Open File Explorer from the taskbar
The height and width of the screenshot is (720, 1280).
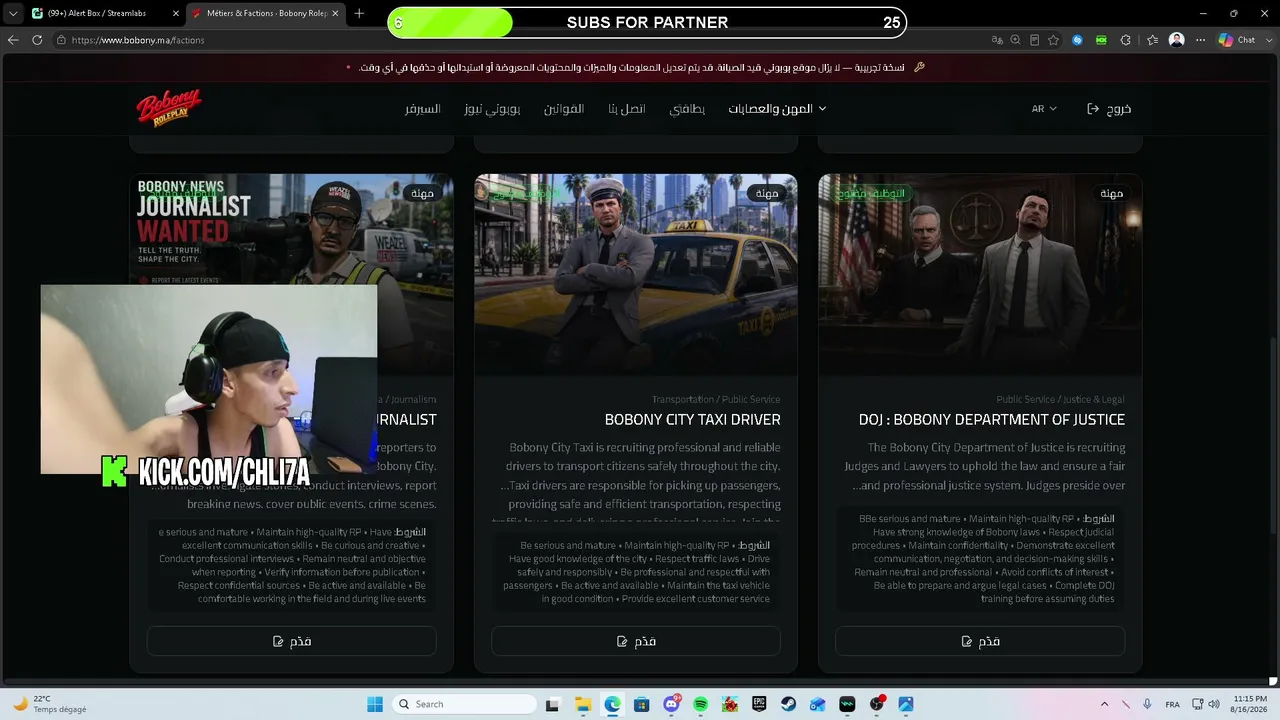583,704
